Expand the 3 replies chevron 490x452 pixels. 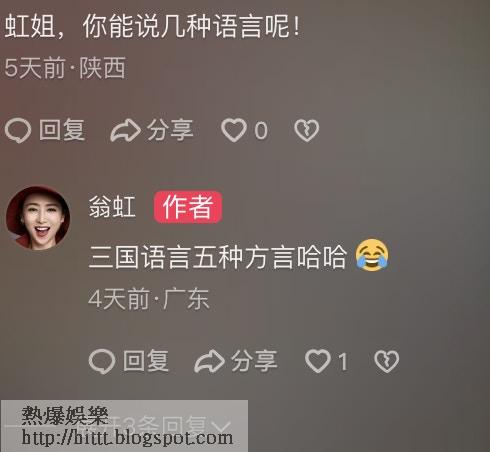(x=221, y=427)
